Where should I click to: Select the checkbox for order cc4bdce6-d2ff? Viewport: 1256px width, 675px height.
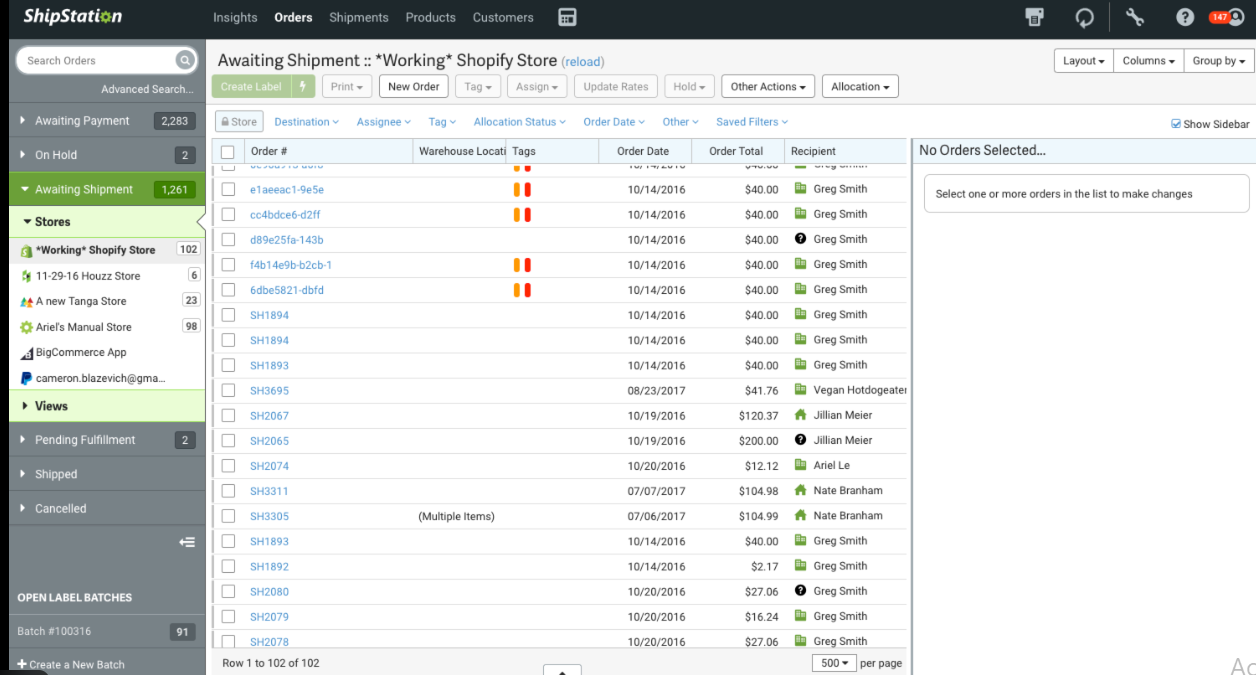point(228,215)
